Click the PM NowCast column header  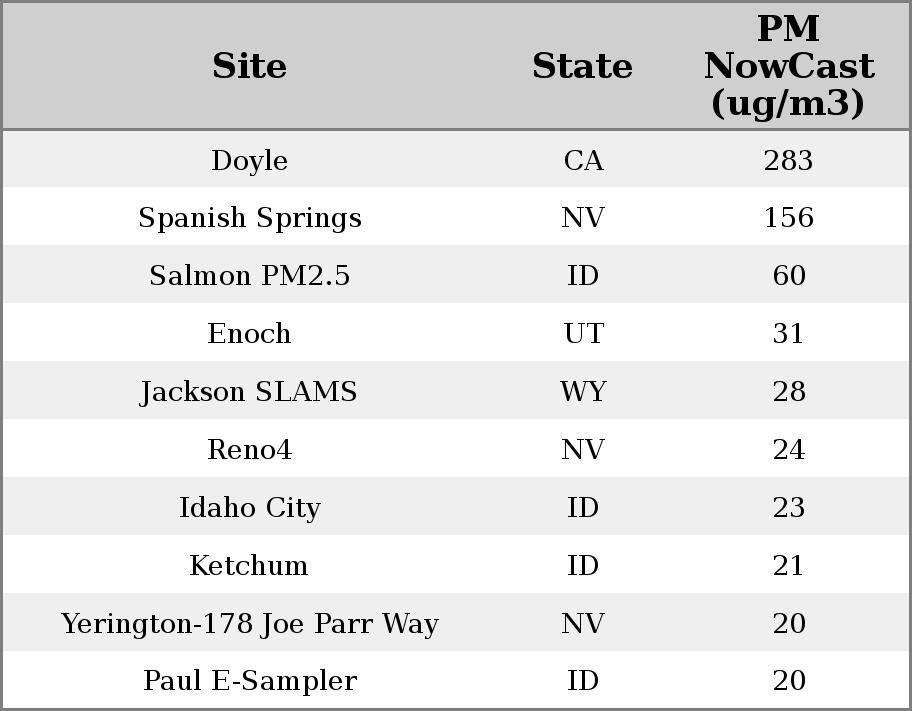point(788,66)
